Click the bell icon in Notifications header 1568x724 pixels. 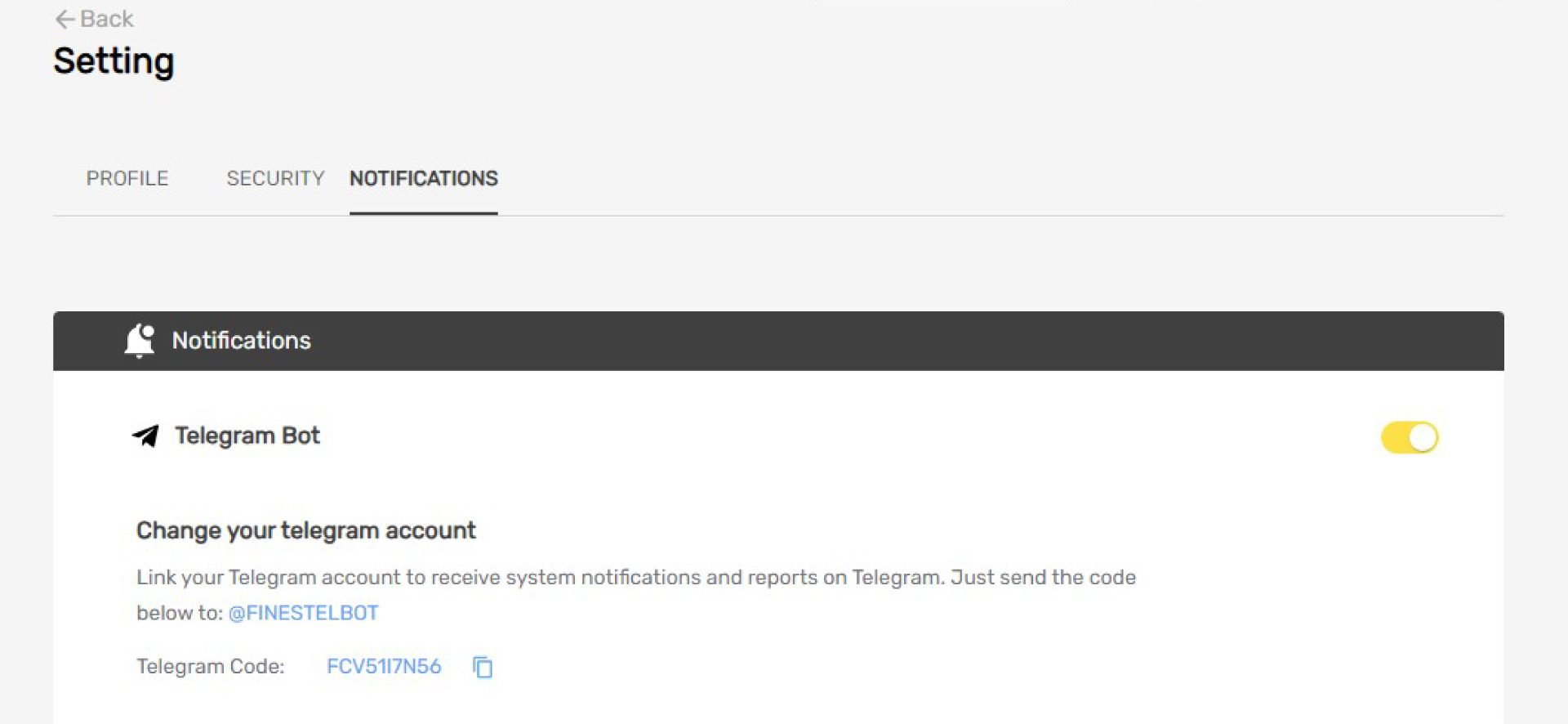pyautogui.click(x=140, y=341)
